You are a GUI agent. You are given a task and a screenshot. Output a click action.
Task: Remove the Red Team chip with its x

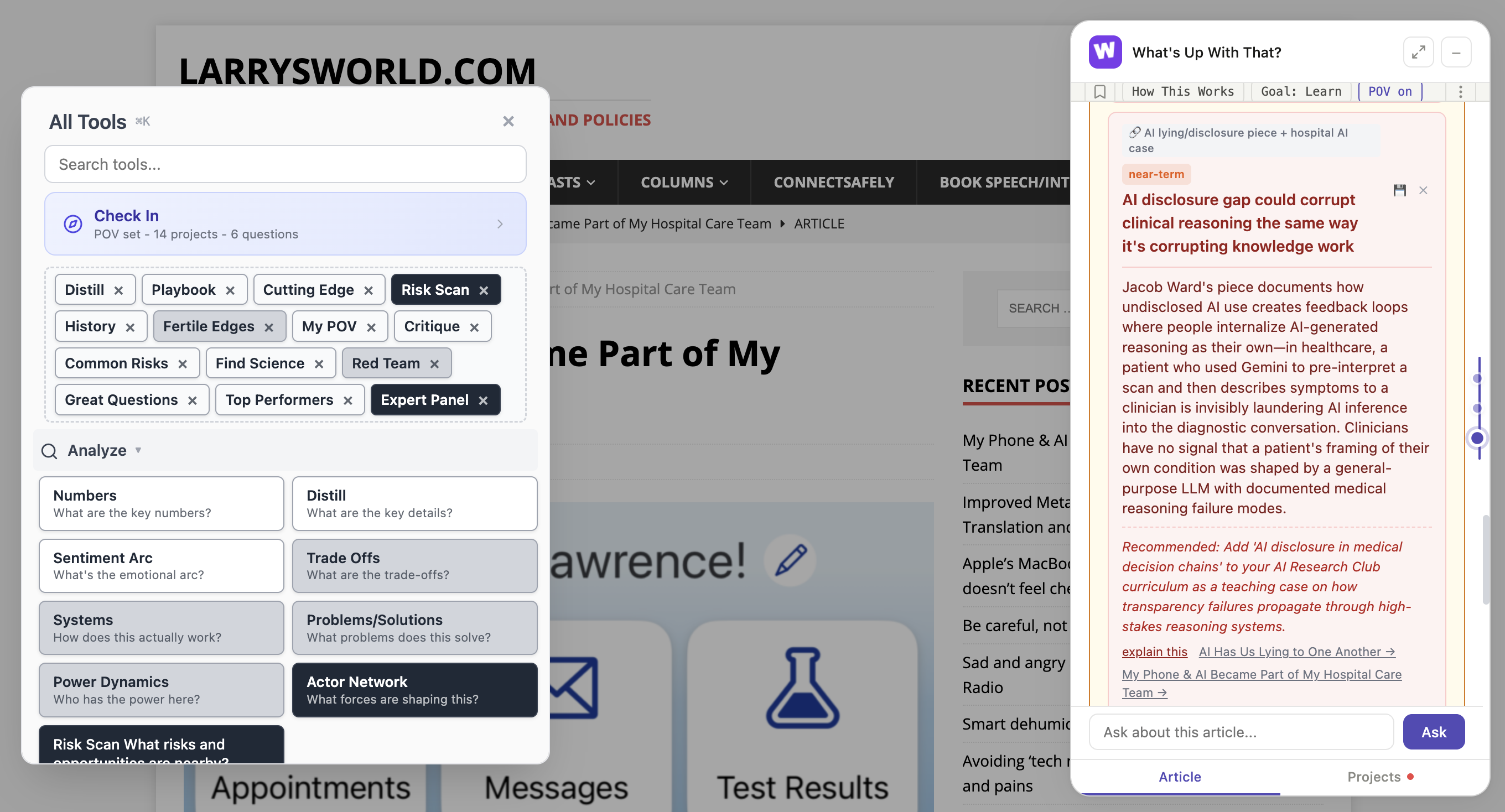pyautogui.click(x=434, y=364)
